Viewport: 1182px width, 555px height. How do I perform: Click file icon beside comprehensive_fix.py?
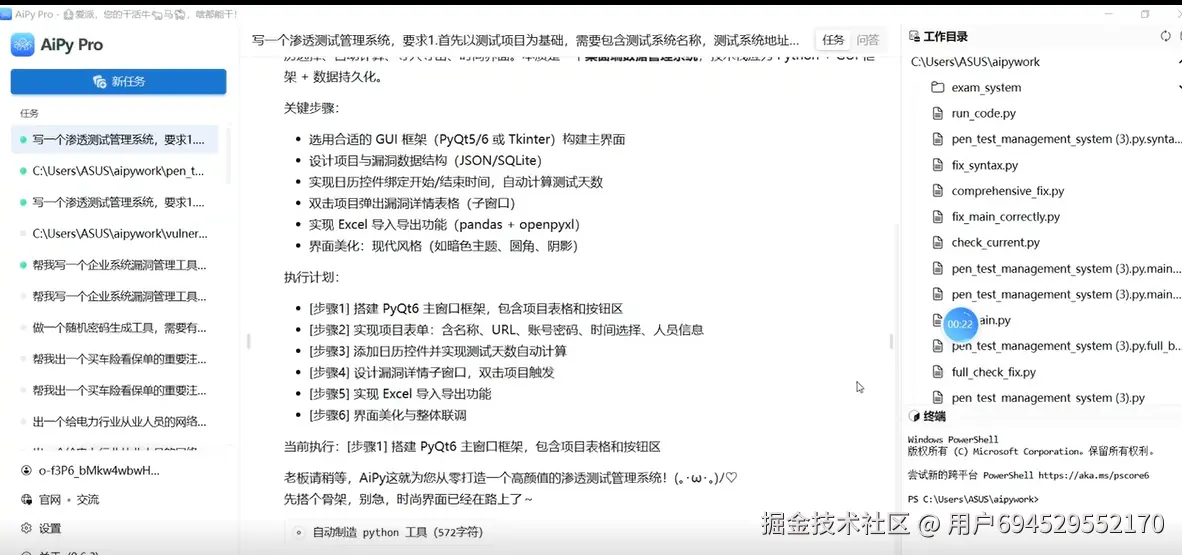[x=937, y=191]
